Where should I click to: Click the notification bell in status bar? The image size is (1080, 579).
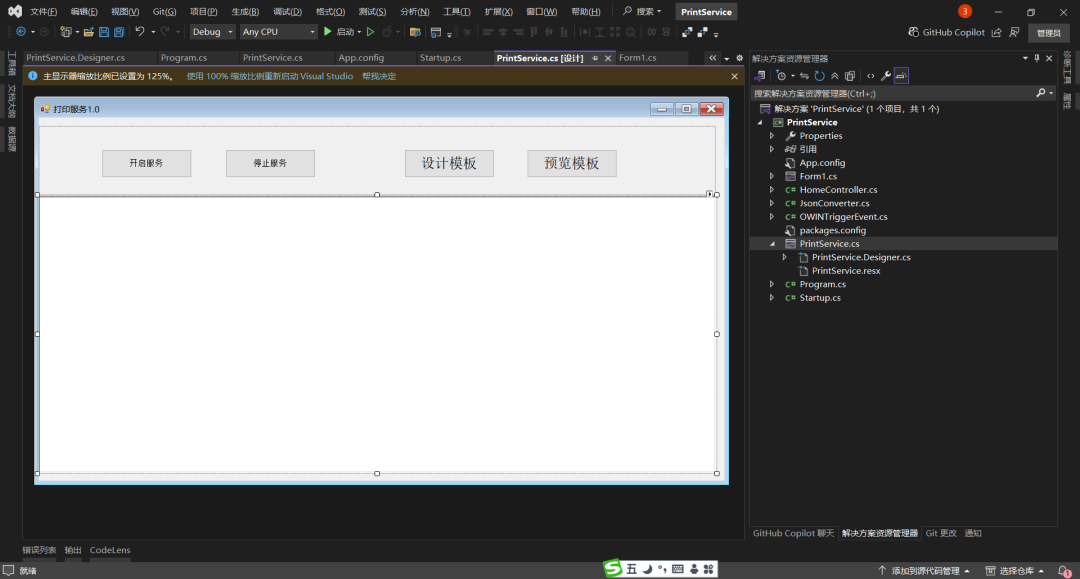pyautogui.click(x=1064, y=571)
